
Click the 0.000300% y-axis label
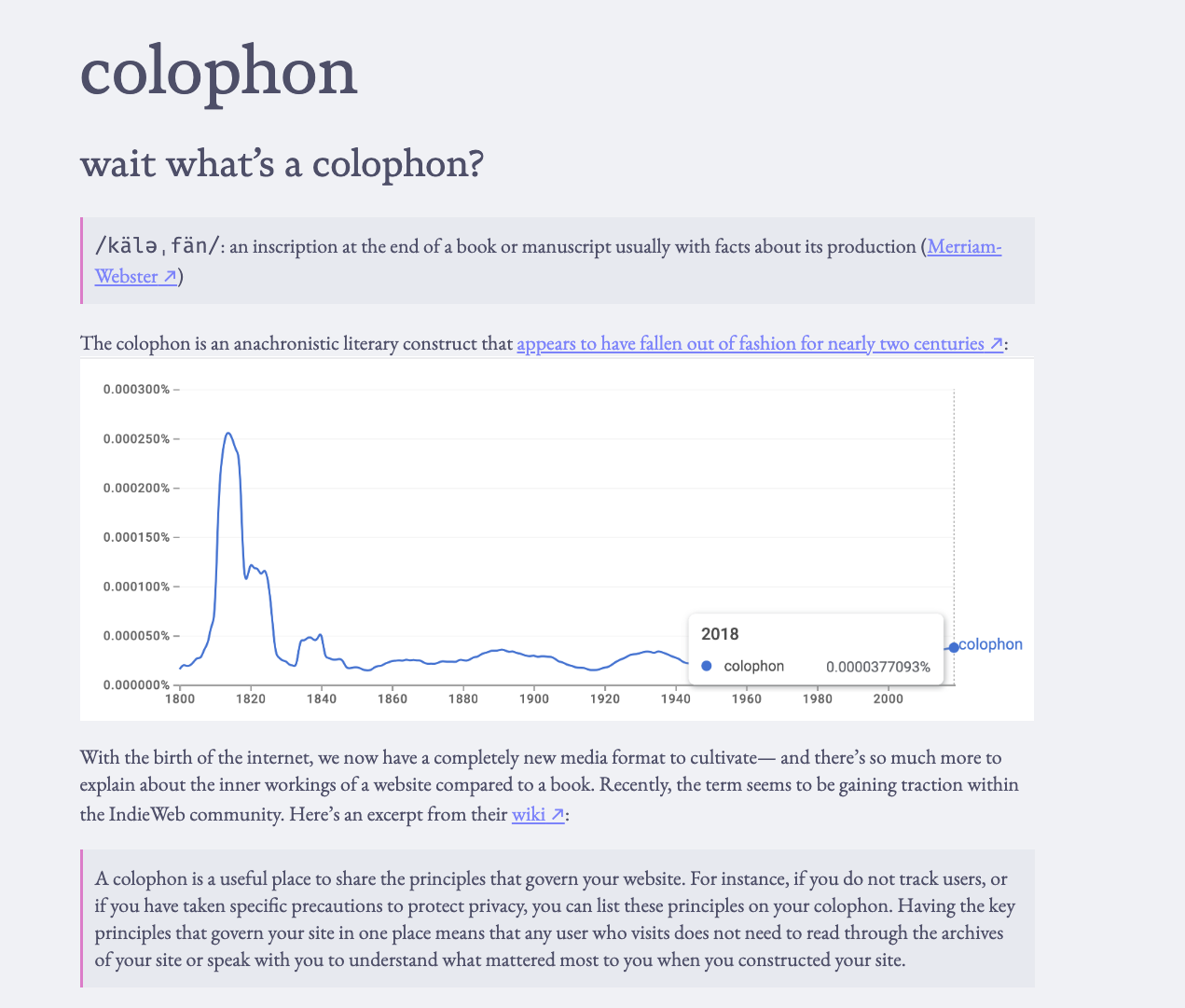coord(136,389)
